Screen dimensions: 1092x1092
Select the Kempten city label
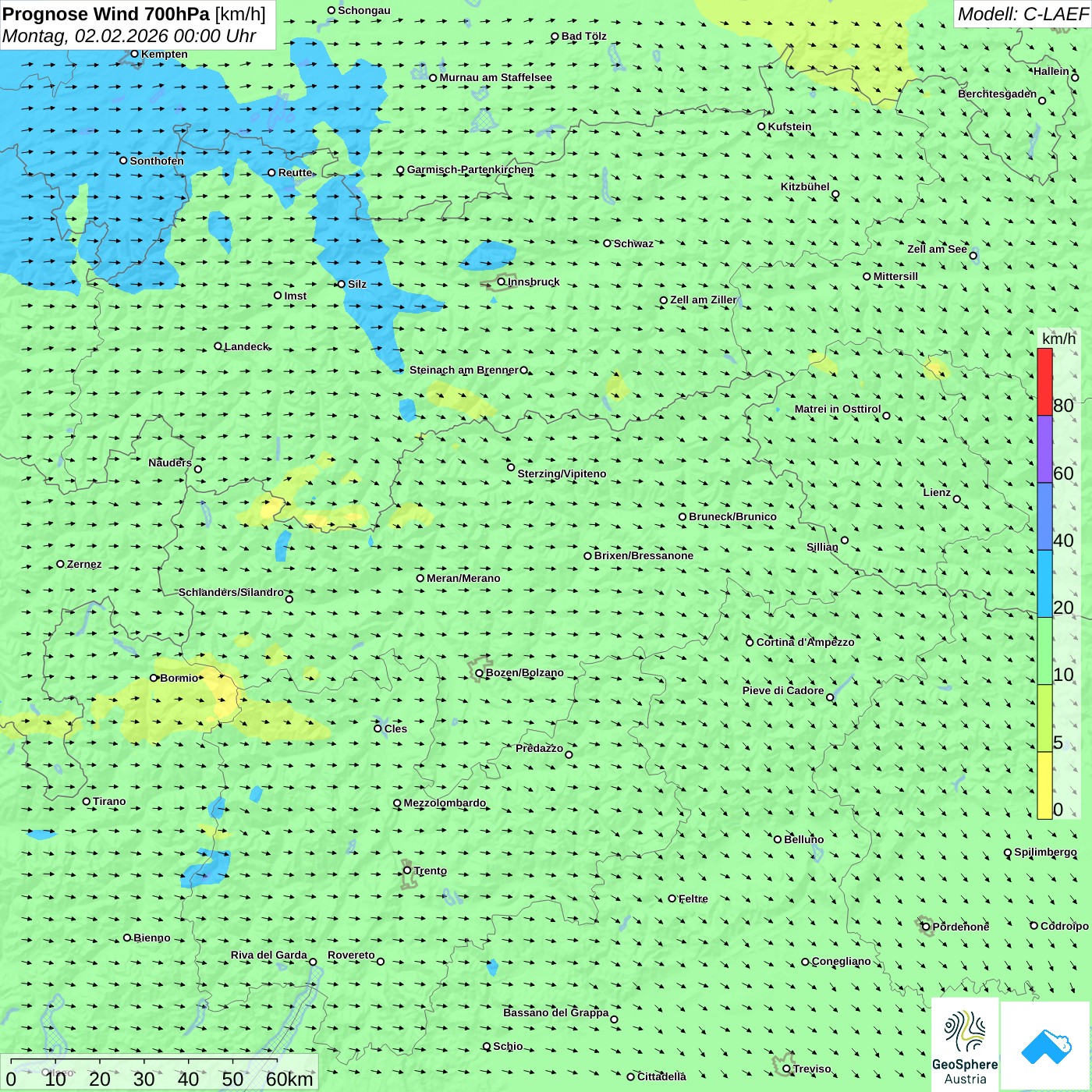point(165,54)
